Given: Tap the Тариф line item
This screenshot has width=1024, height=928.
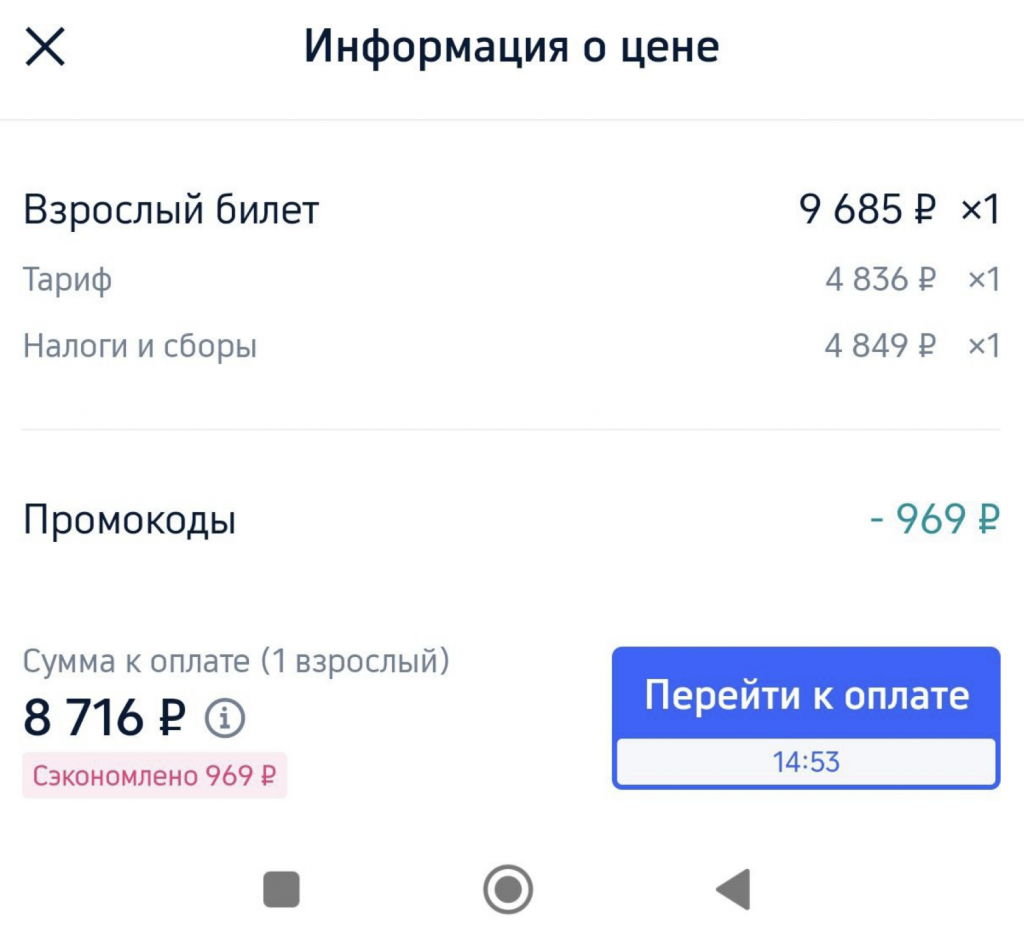Looking at the screenshot, I should click(x=511, y=280).
